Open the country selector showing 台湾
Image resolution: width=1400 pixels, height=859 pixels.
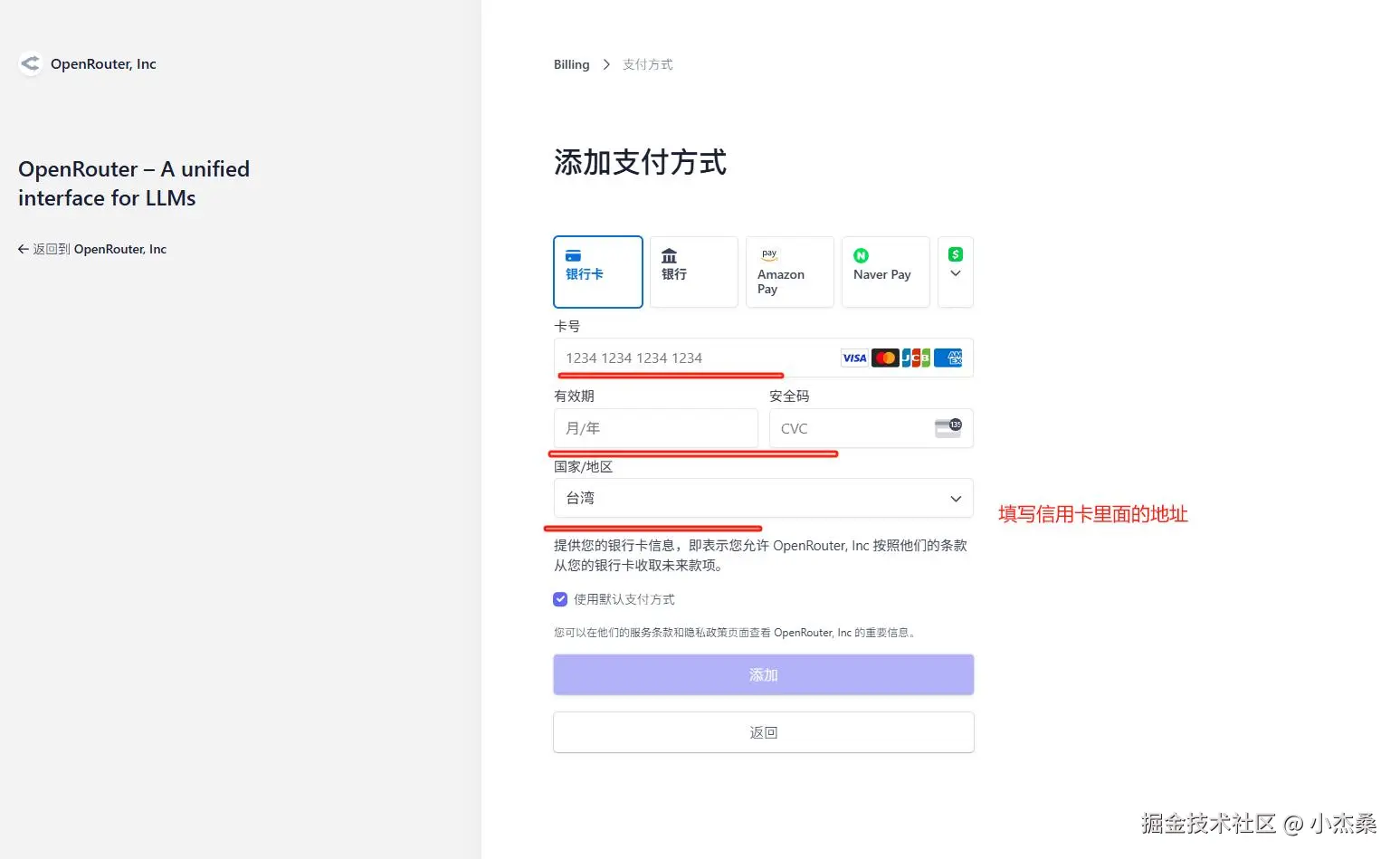tap(762, 498)
